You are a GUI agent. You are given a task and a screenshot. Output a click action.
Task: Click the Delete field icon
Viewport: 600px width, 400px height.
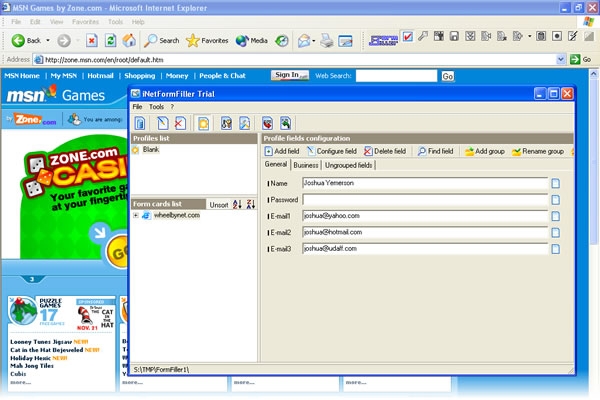click(368, 151)
